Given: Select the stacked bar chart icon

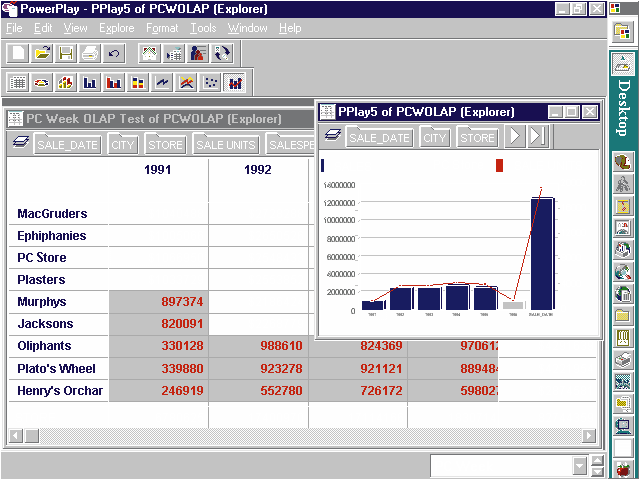Looking at the screenshot, I should point(138,83).
